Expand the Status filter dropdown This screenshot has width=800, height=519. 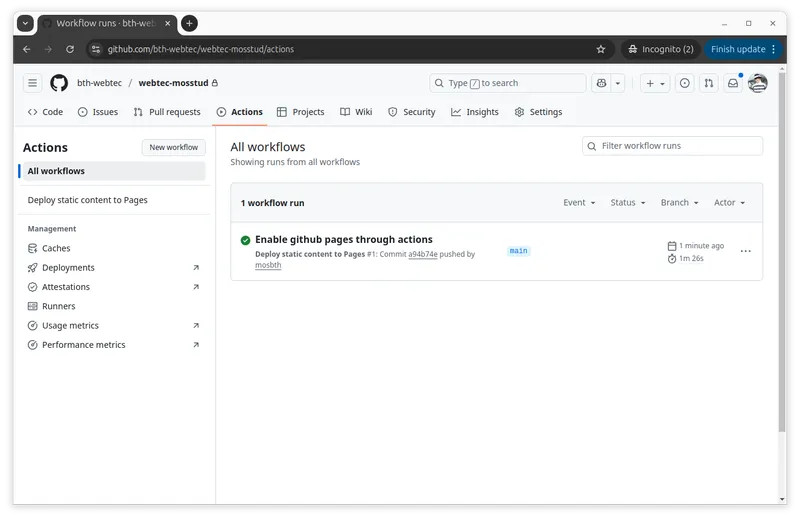click(628, 203)
